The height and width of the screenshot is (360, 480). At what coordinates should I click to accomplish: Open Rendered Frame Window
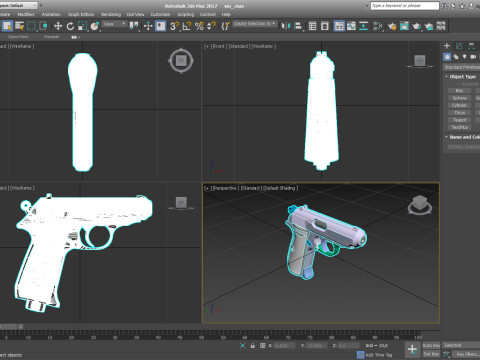[x=404, y=26]
